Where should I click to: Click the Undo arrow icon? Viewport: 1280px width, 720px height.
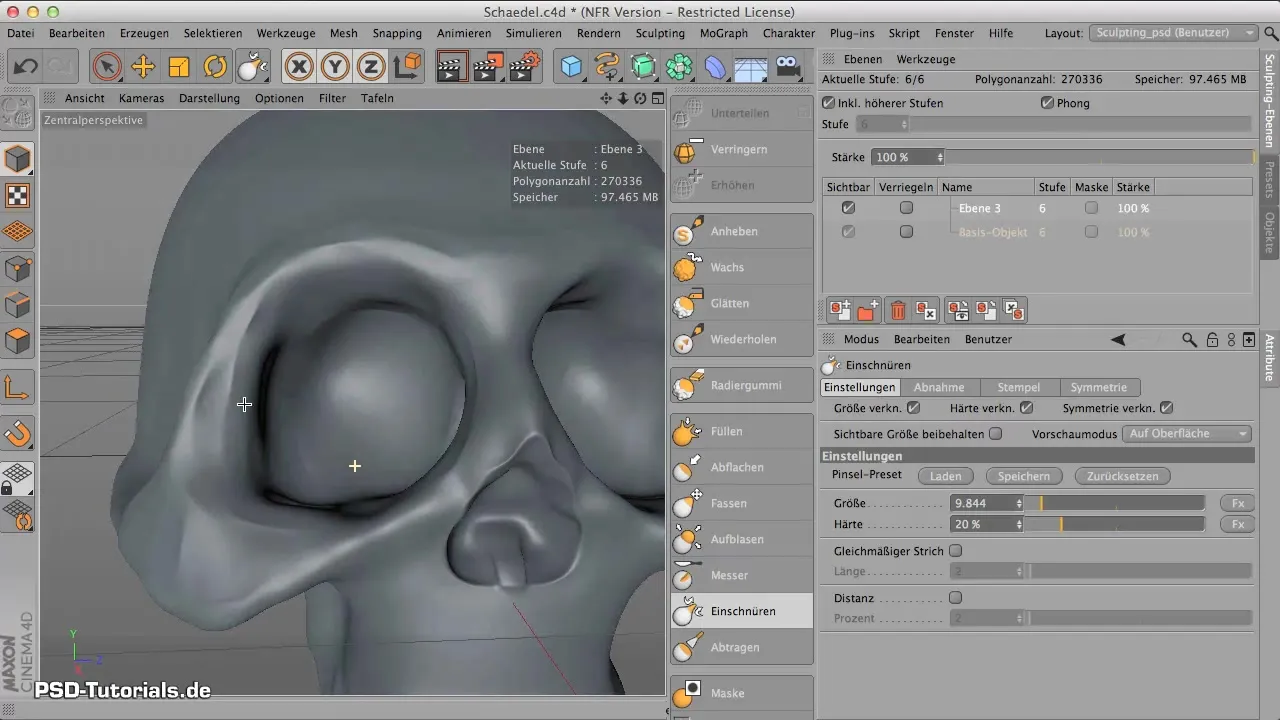click(26, 67)
